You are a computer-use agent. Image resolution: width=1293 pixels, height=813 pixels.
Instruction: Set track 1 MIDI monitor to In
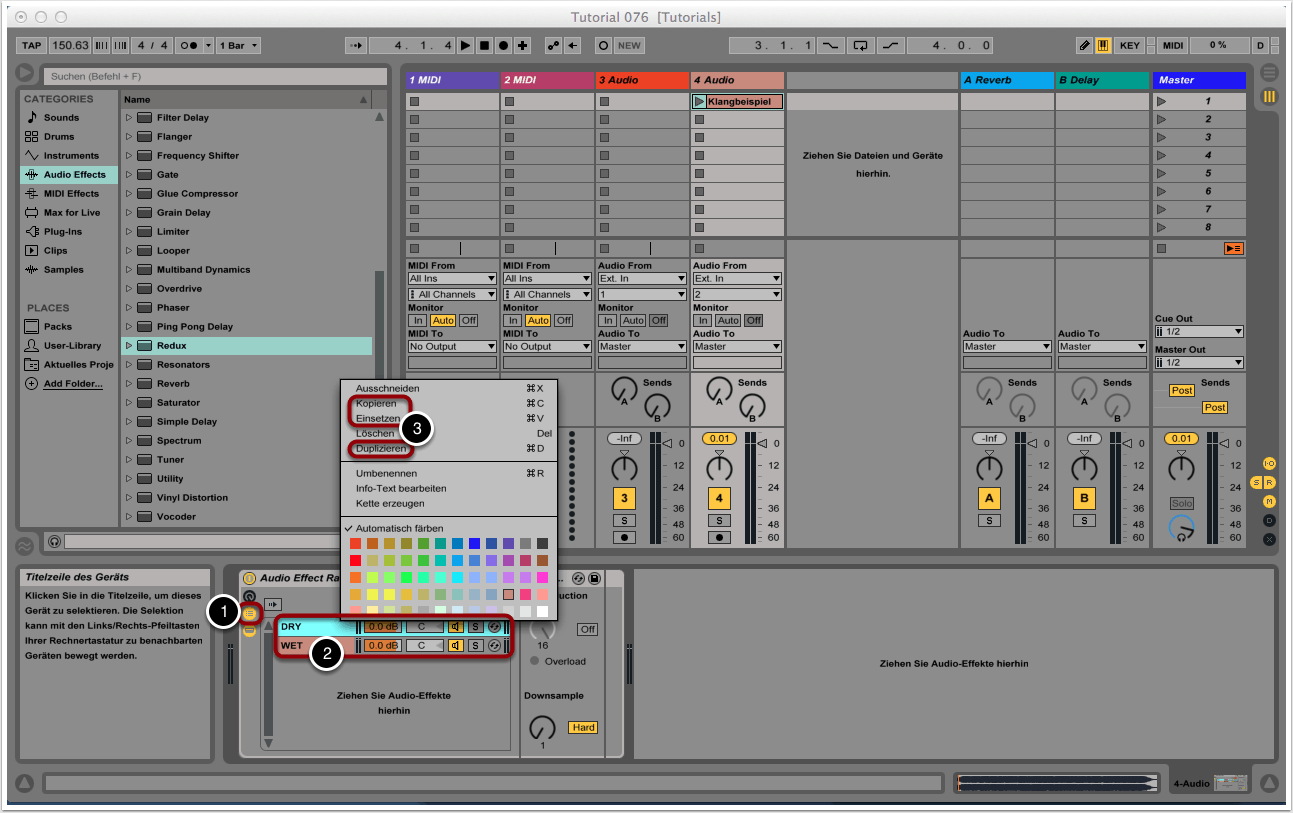[x=416, y=321]
